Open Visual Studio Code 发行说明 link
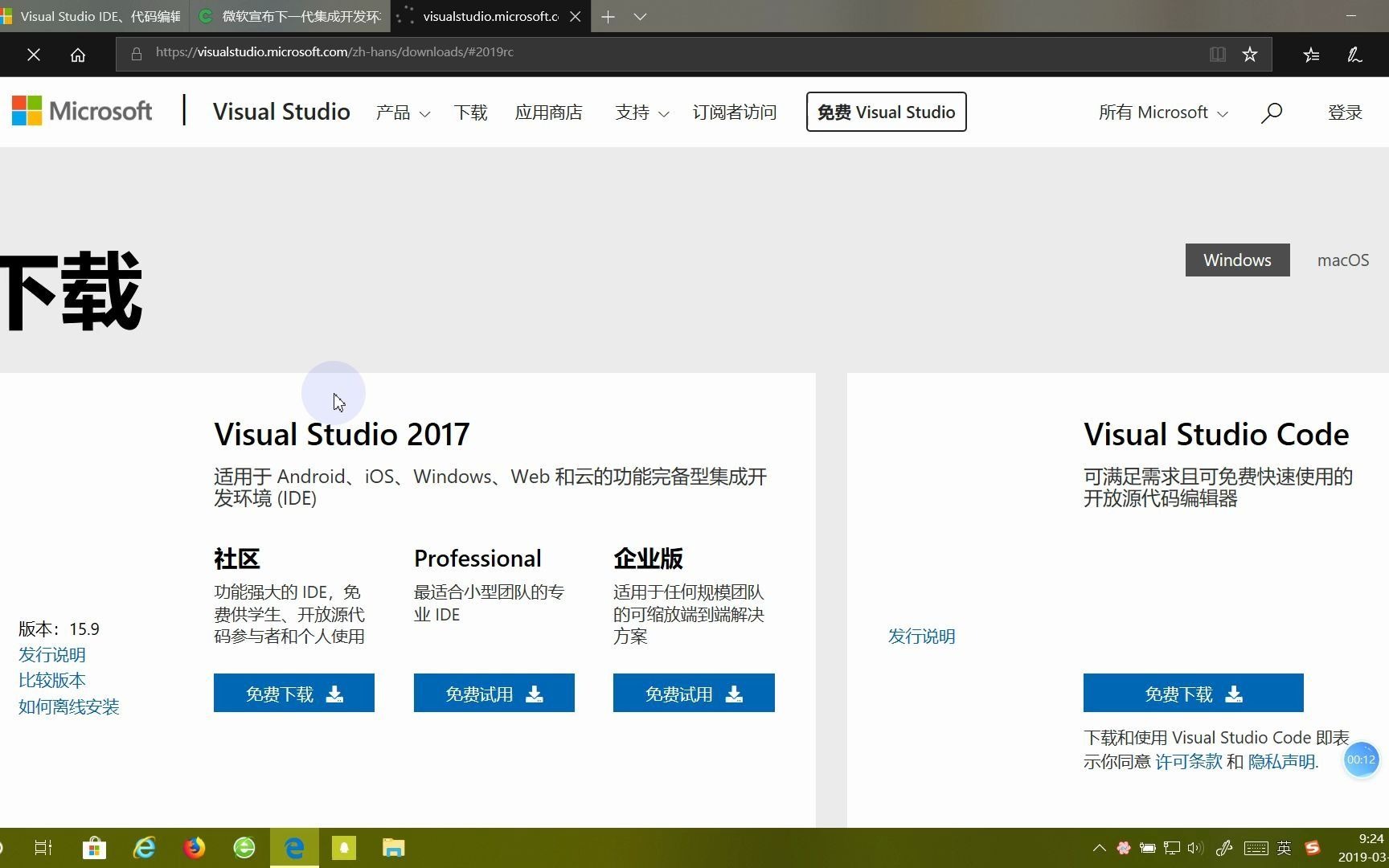 tap(921, 637)
